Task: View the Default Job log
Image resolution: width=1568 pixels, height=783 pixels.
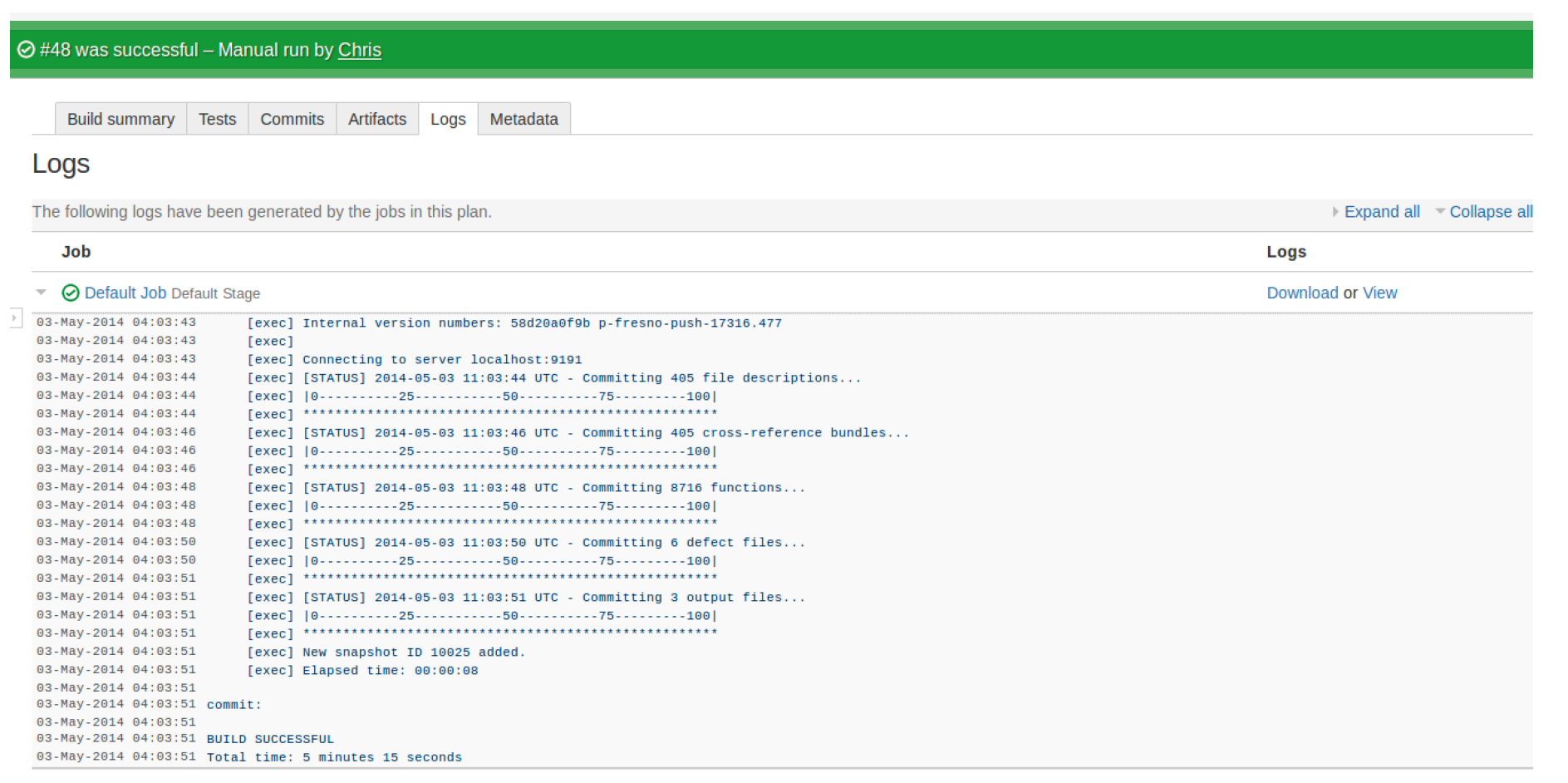Action: 1379,293
